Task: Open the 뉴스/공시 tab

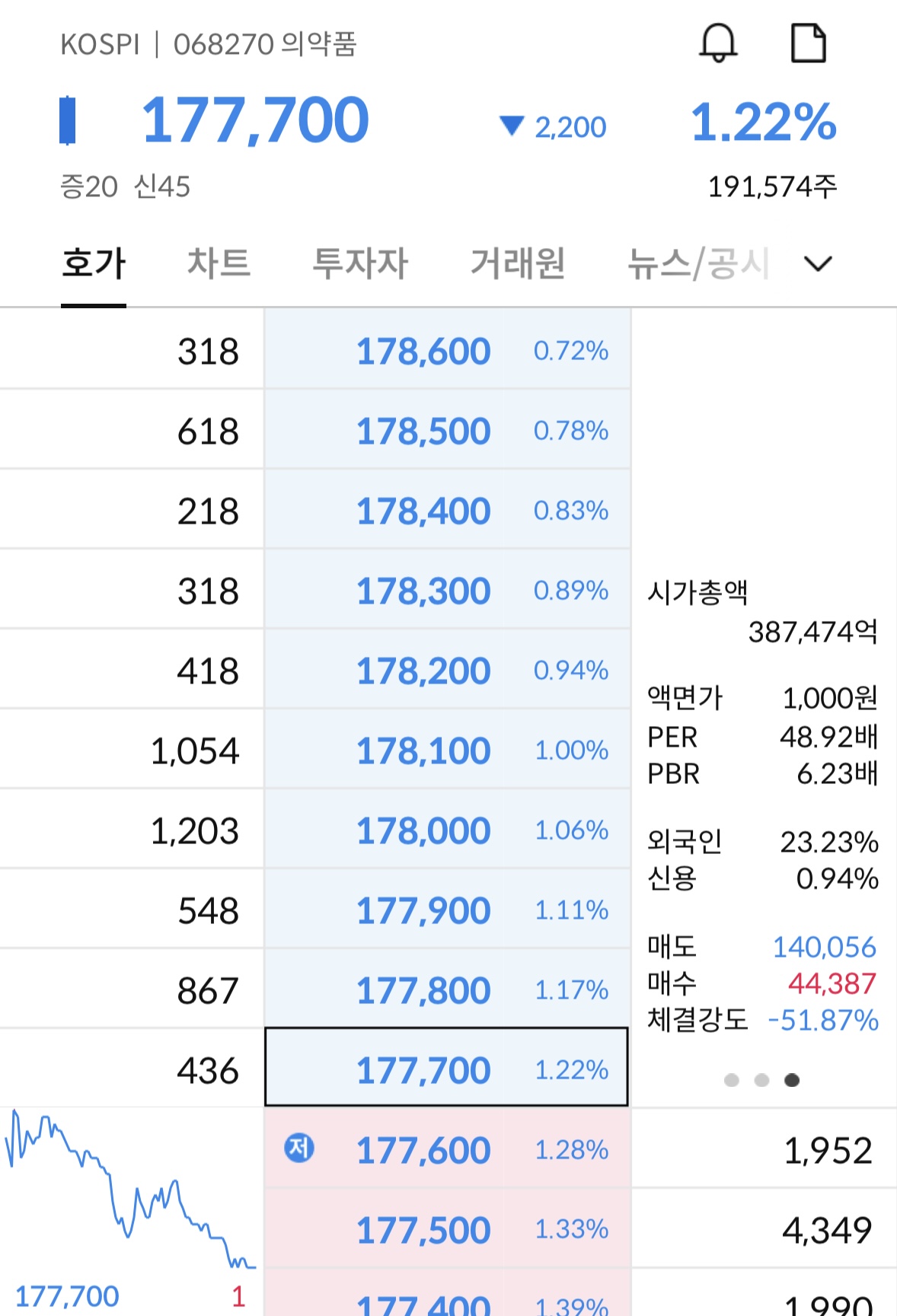Action: 698,263
